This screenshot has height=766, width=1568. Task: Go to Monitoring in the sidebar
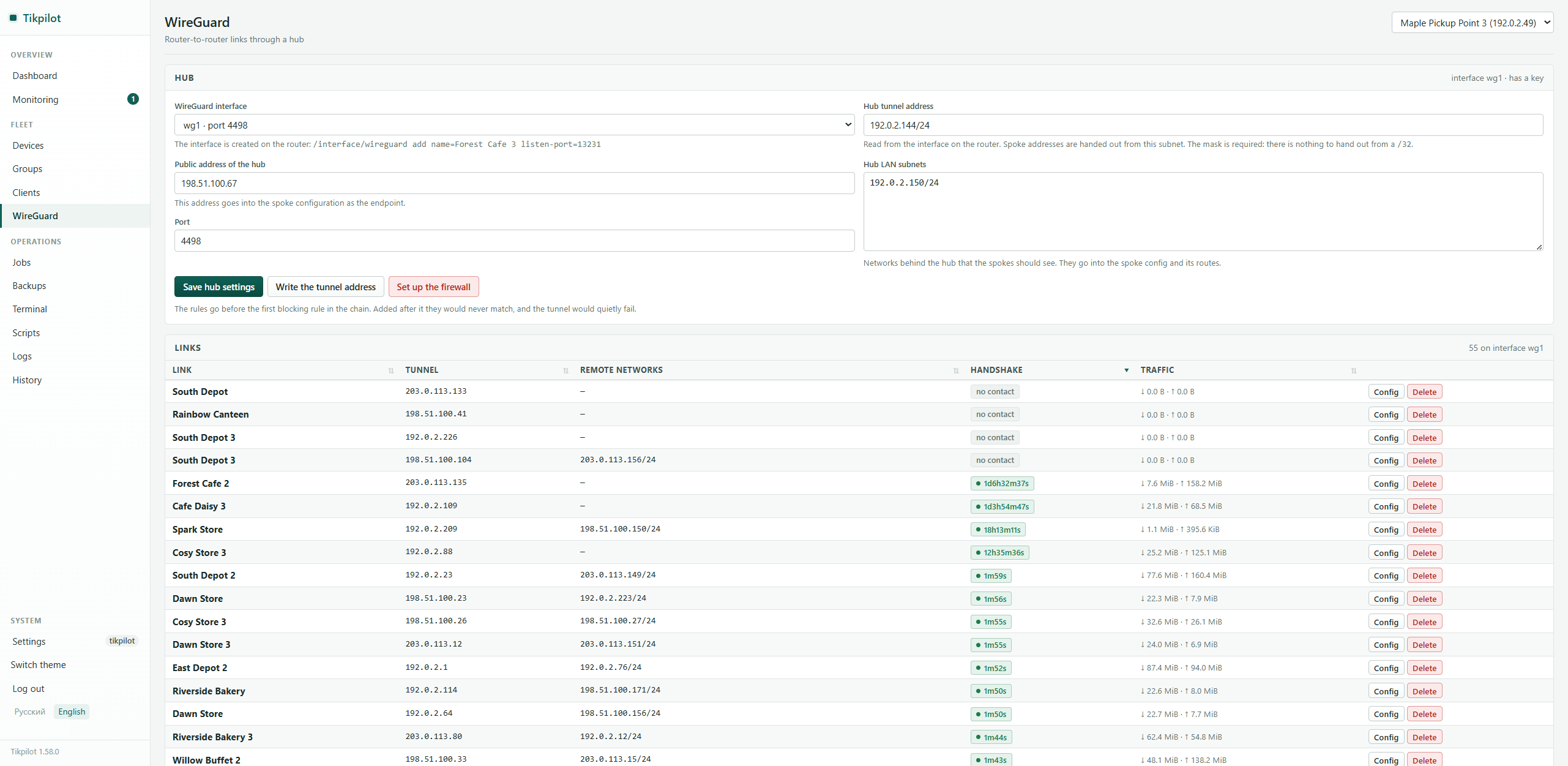tap(75, 99)
